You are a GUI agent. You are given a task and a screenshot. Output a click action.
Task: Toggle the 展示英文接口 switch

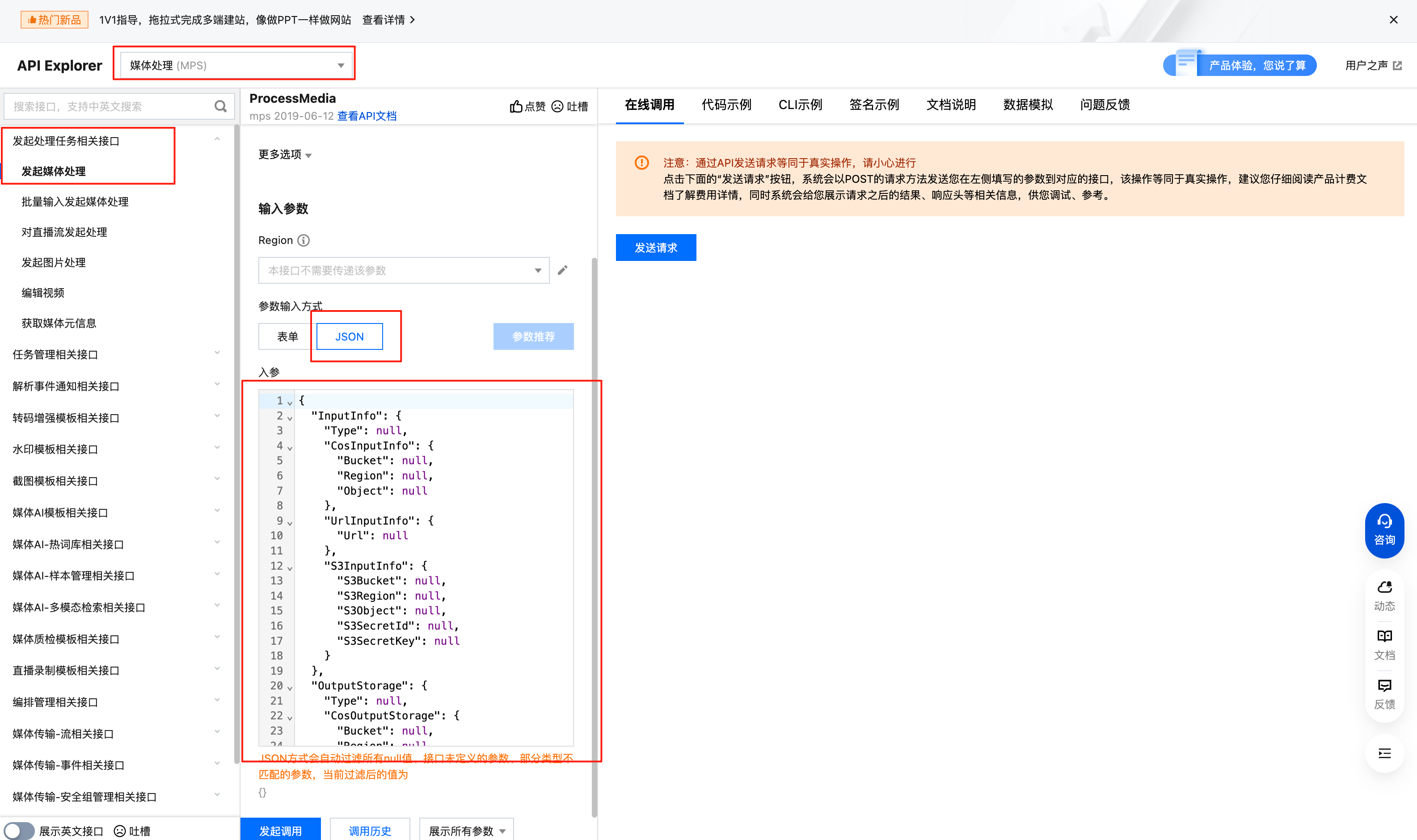[x=19, y=830]
